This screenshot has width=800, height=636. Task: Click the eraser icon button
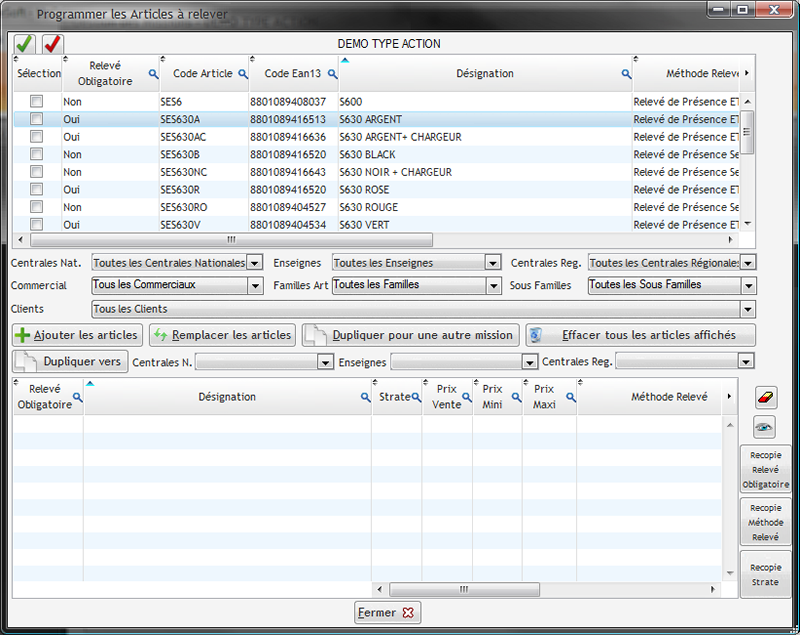[764, 398]
